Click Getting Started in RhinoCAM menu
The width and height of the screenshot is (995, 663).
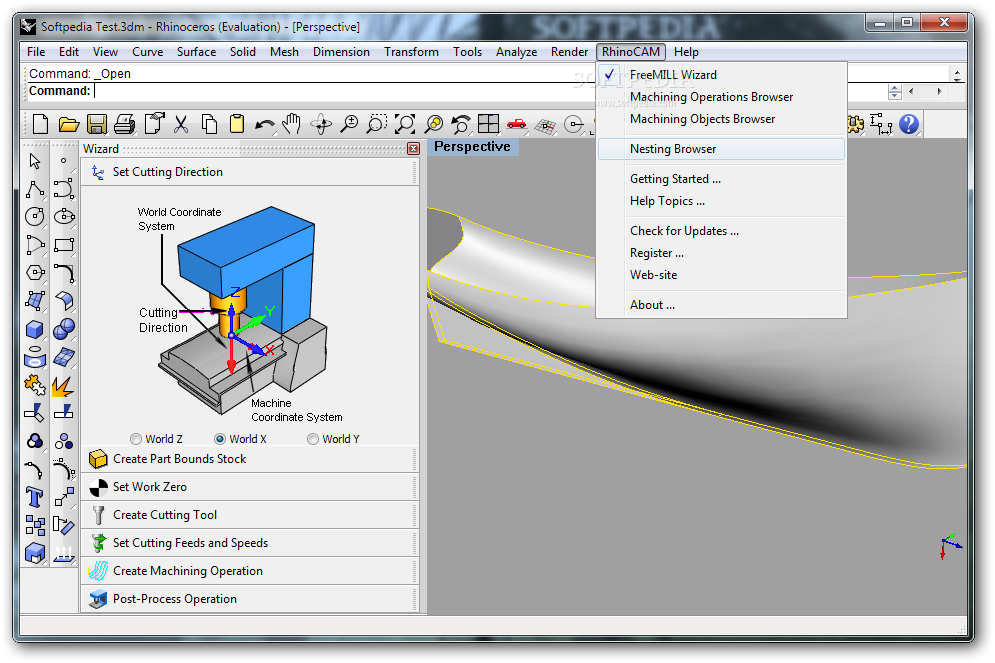[x=722, y=179]
